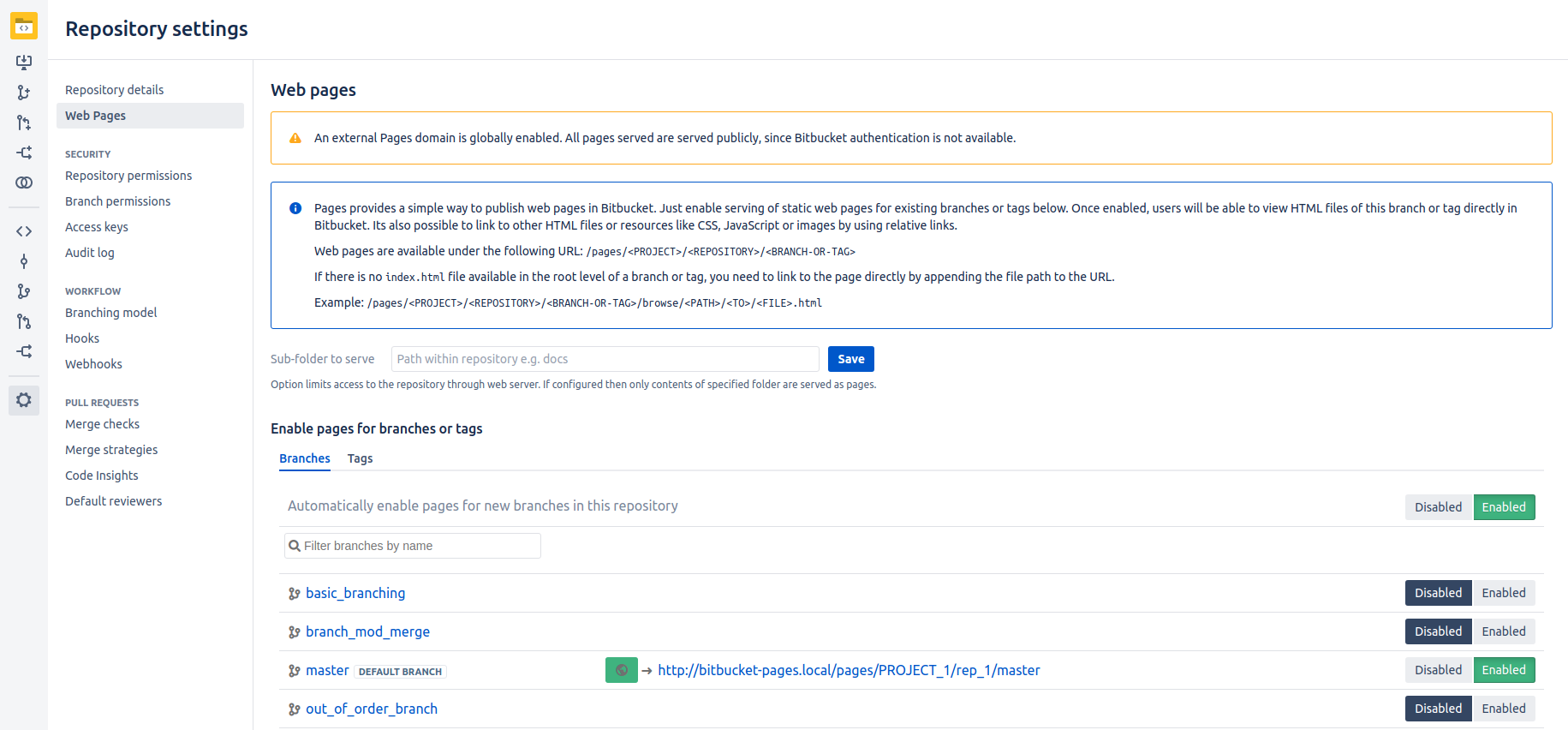1568x730 pixels.
Task: Open Merge checks settings
Action: pos(103,424)
